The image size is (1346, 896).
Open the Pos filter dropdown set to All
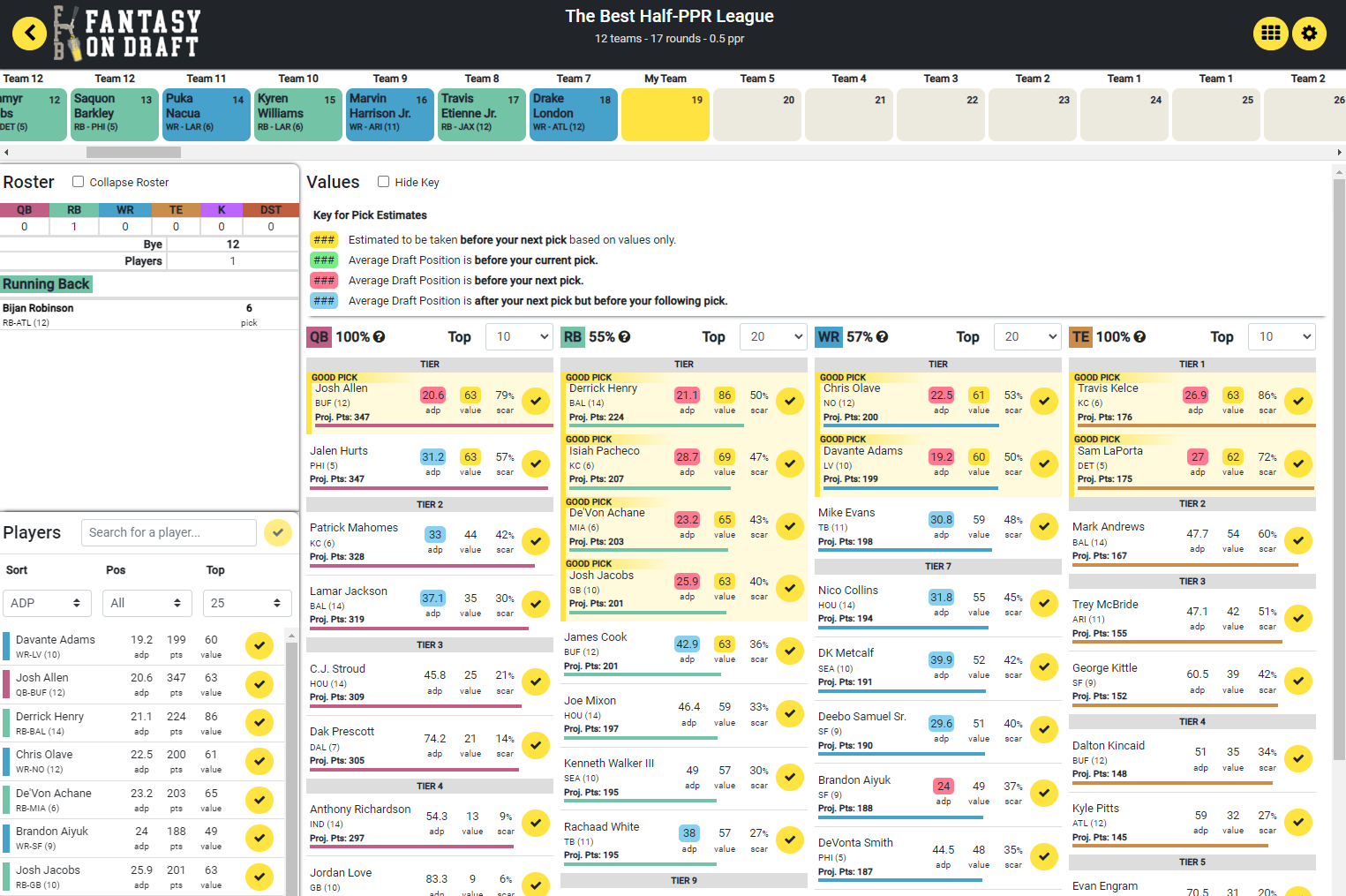(147, 603)
